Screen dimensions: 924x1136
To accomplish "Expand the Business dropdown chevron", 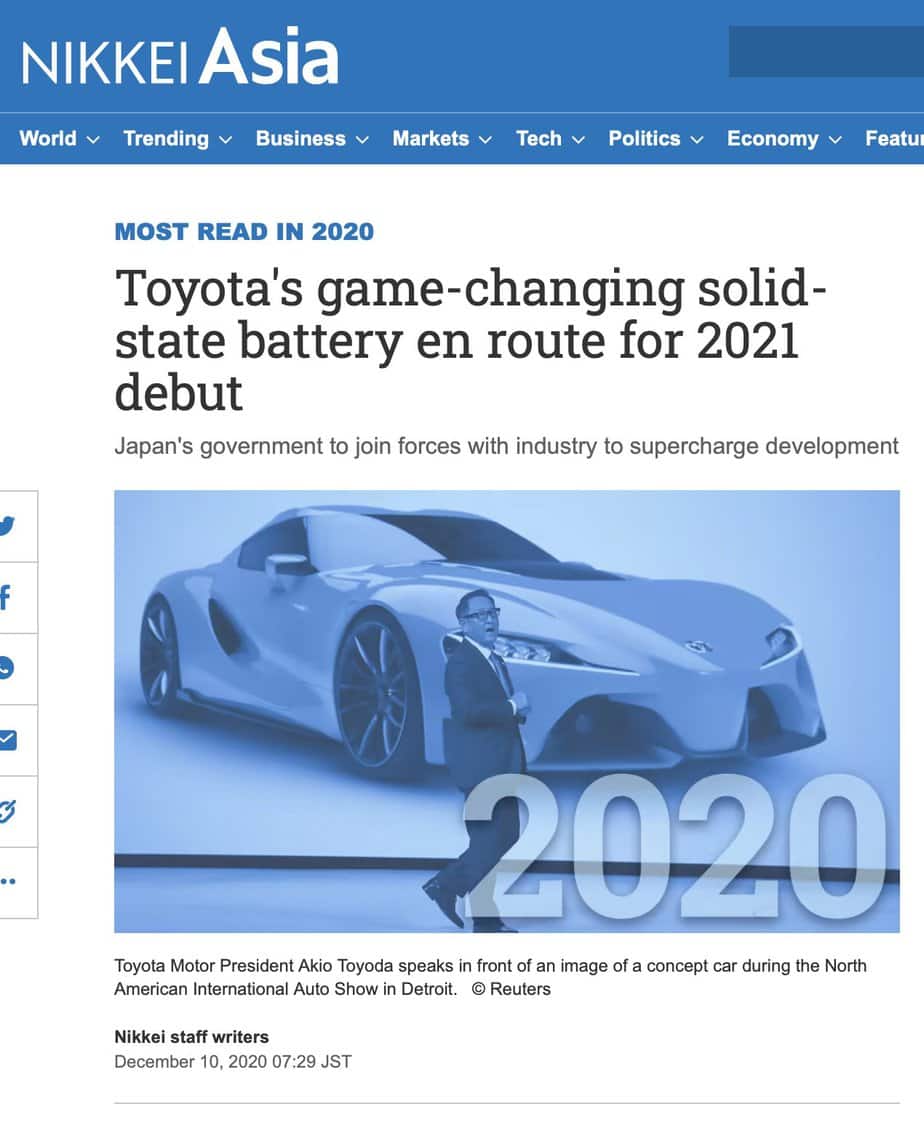I will [362, 140].
